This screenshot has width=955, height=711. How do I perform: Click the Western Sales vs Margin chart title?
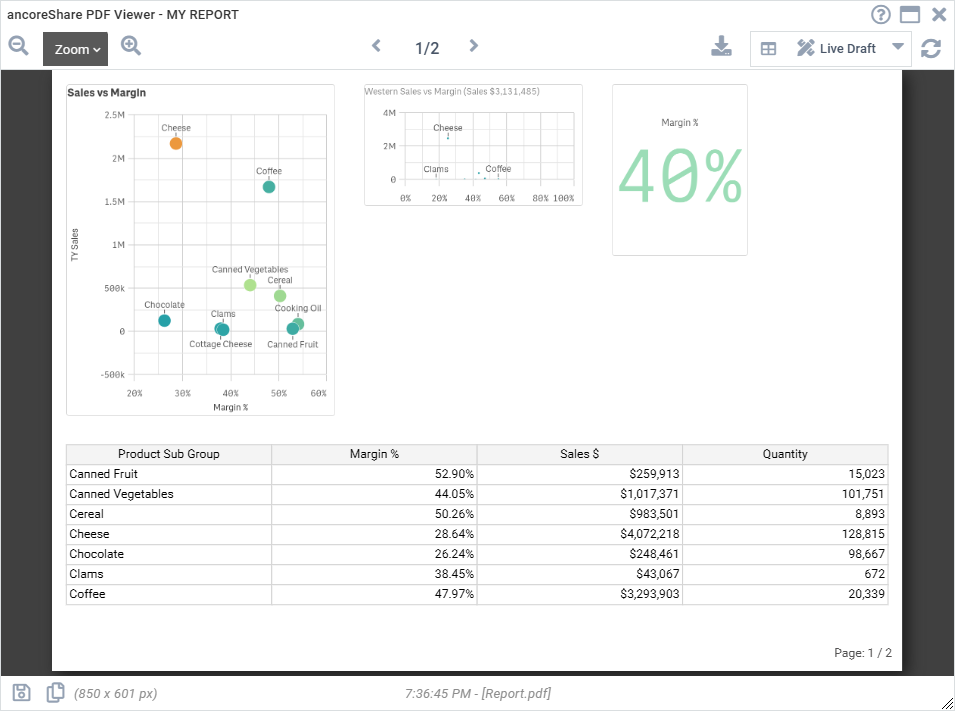[452, 91]
